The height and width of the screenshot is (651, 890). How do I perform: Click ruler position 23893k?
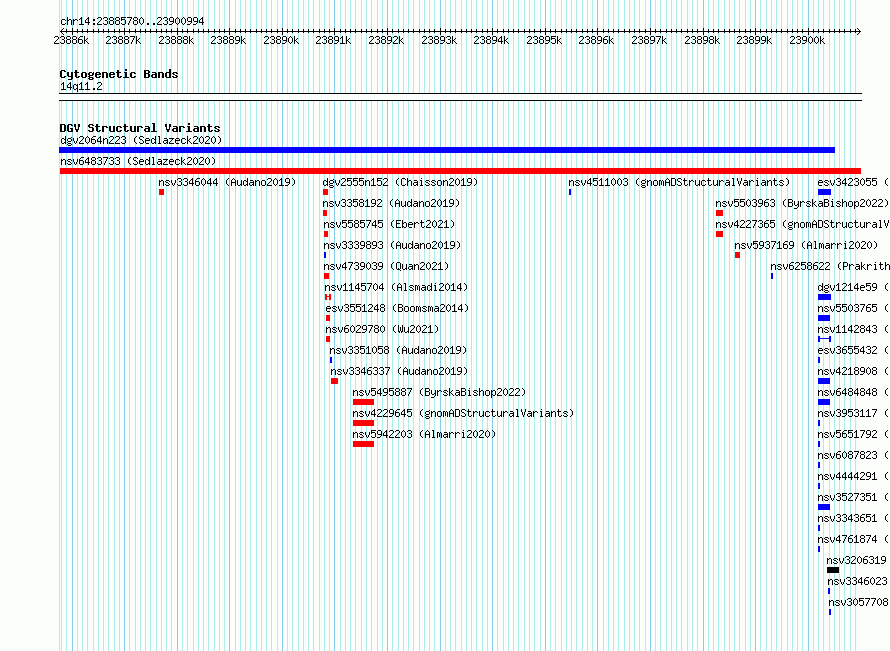coord(439,40)
